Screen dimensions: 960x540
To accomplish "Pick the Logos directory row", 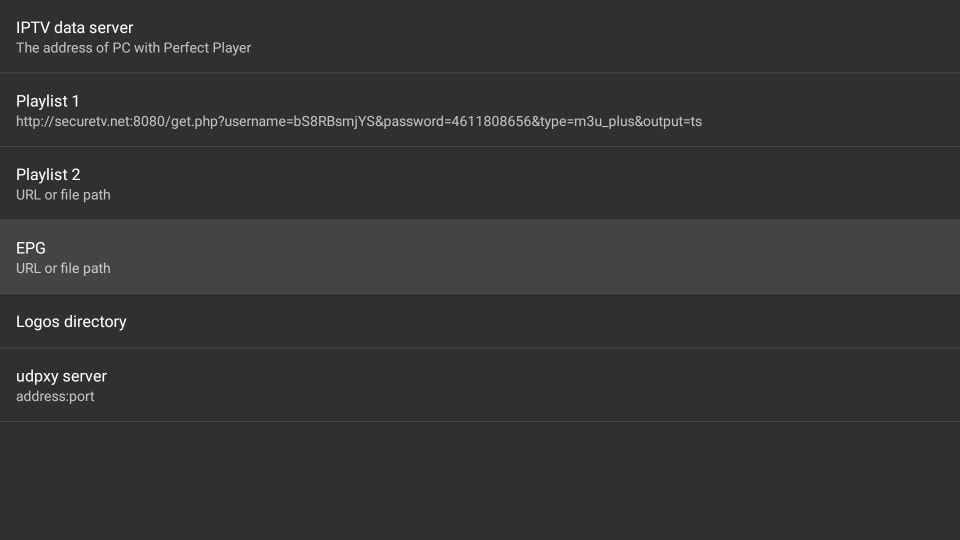I will tap(480, 321).
